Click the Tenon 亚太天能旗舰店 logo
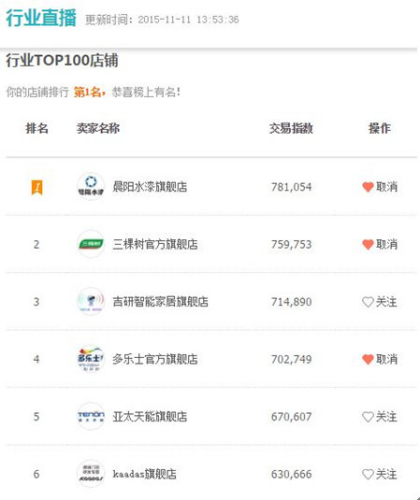The height and width of the screenshot is (500, 420). 91,416
